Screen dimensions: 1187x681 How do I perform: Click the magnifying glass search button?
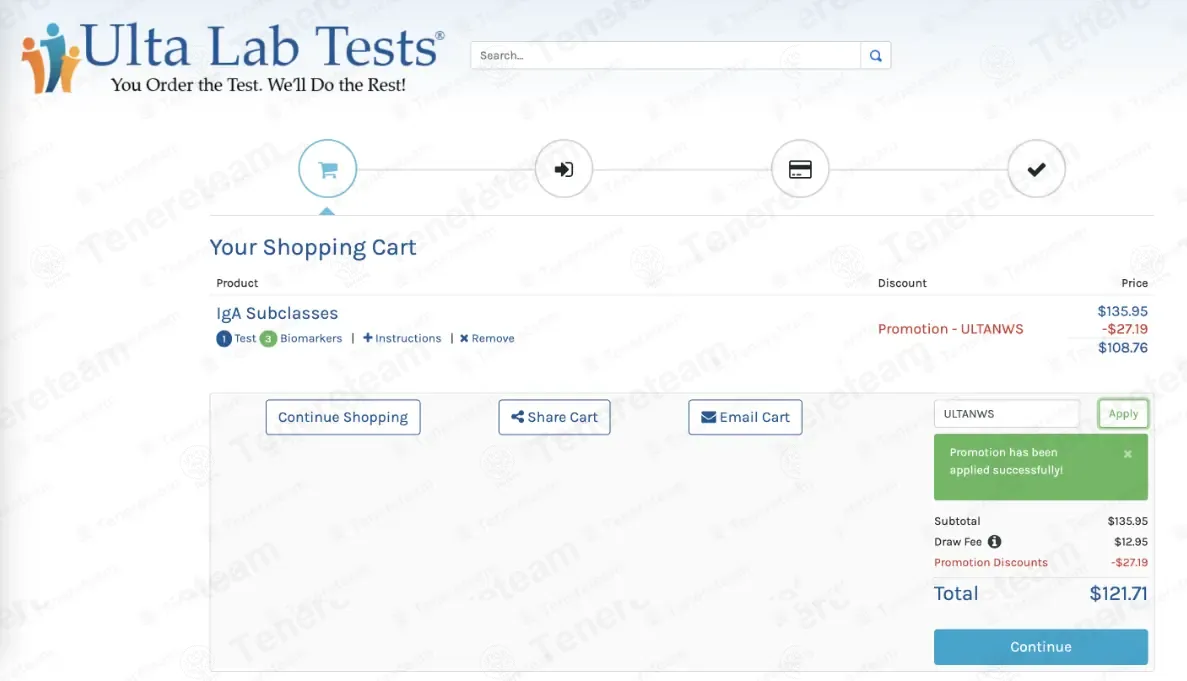tap(875, 56)
